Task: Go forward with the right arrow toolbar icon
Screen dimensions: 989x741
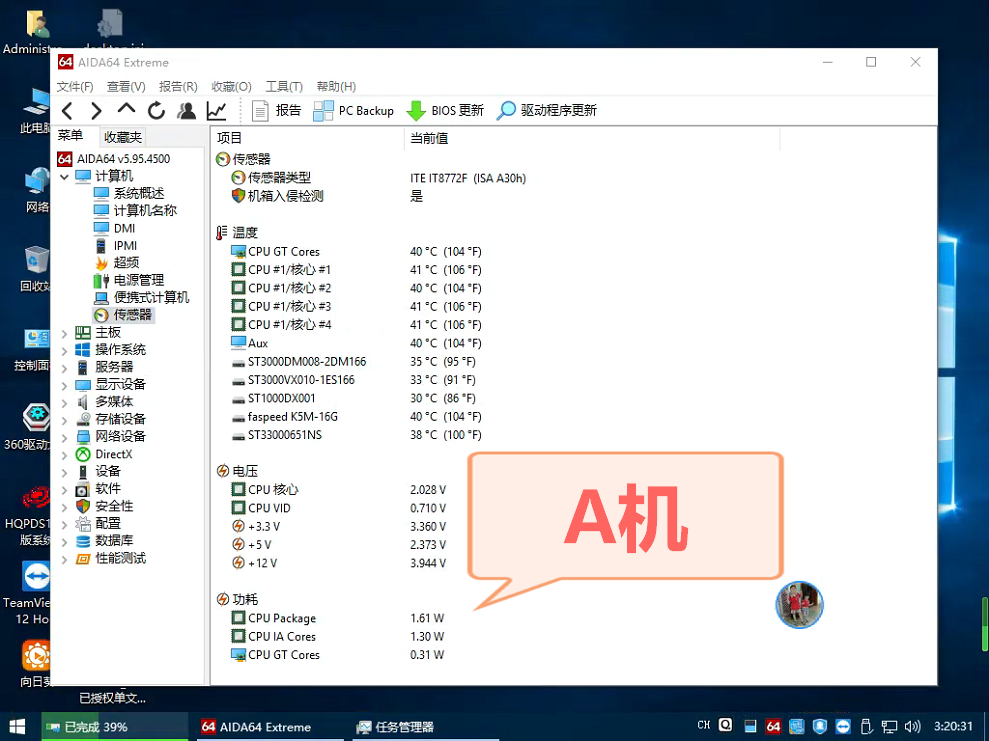Action: click(x=96, y=111)
